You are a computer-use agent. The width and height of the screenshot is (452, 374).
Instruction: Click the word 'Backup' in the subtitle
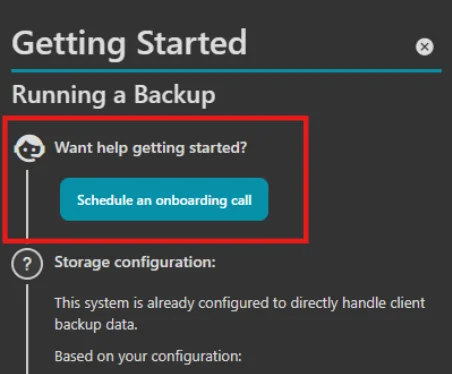click(175, 95)
